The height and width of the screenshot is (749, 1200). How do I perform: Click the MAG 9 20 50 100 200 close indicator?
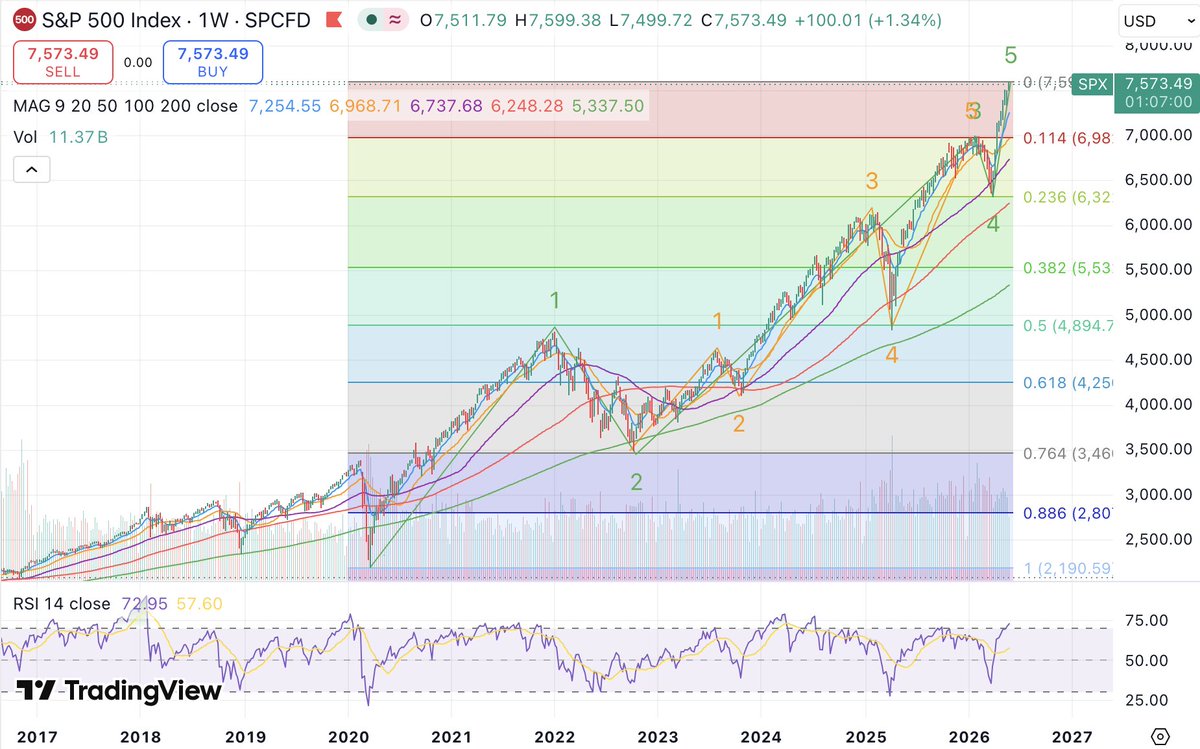(x=126, y=106)
